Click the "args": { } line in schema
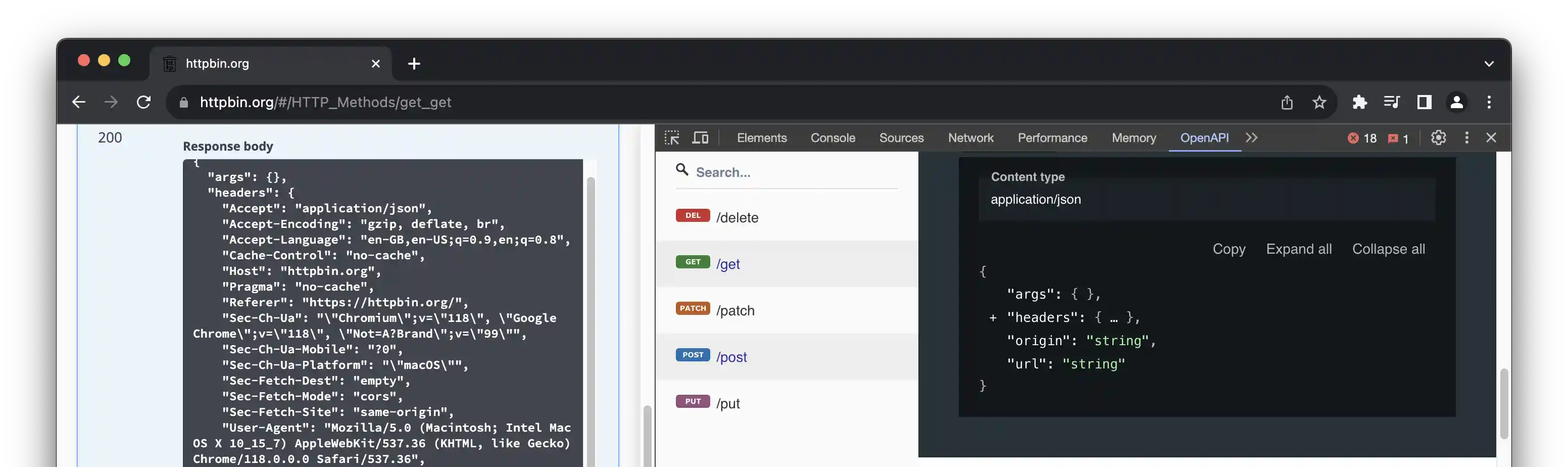Viewport: 1568px width, 467px height. point(1053,294)
